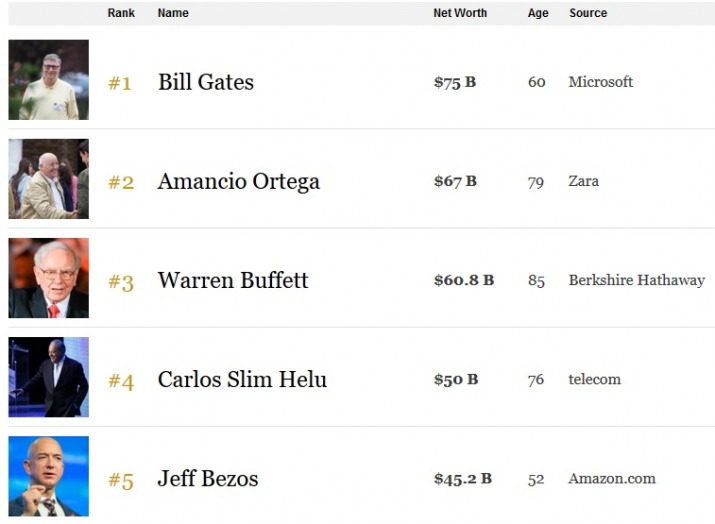The image size is (715, 524).
Task: Open the Carlos Slim Helu profile link
Action: (x=242, y=379)
